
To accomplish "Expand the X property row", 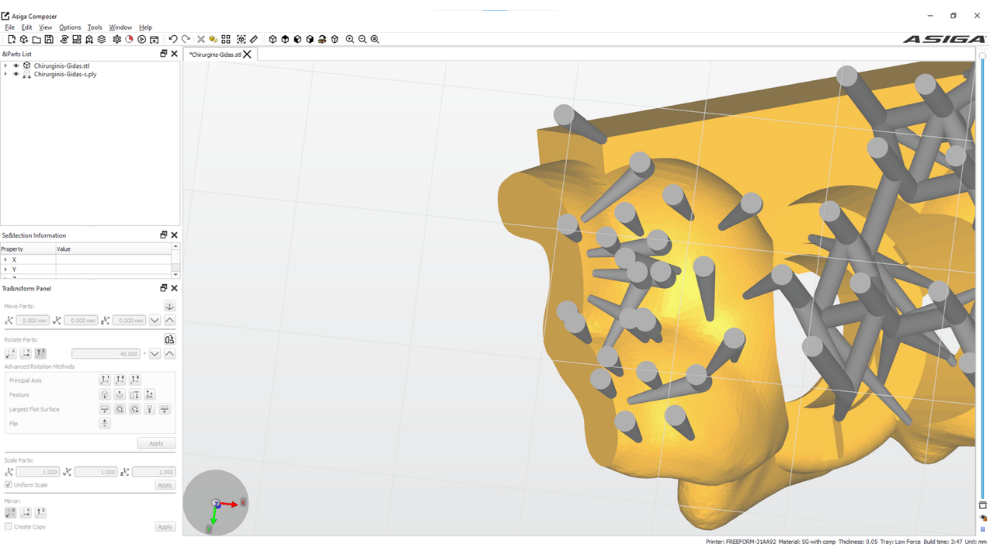I will 6,260.
